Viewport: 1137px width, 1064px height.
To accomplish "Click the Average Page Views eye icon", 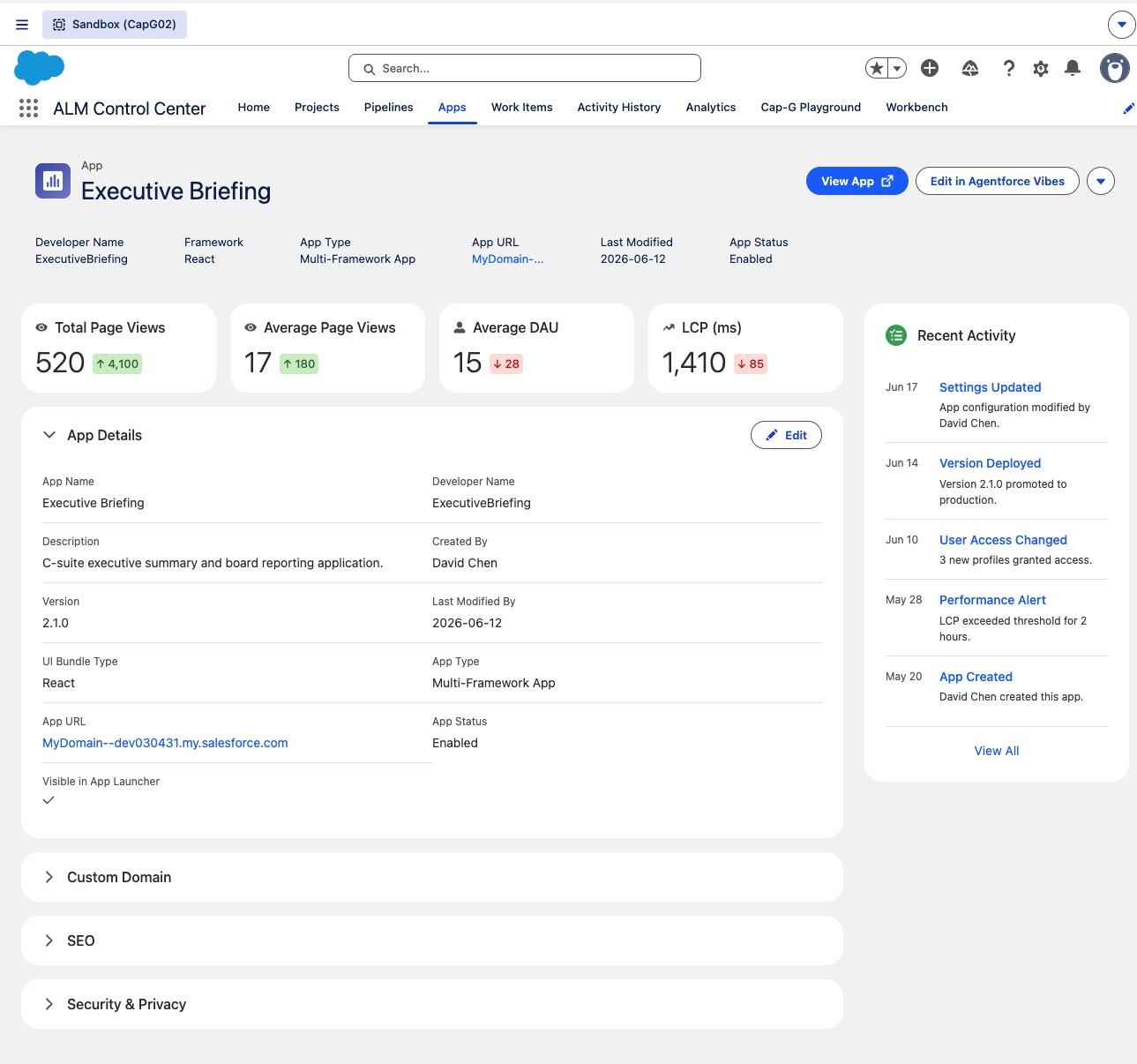I will (x=251, y=327).
